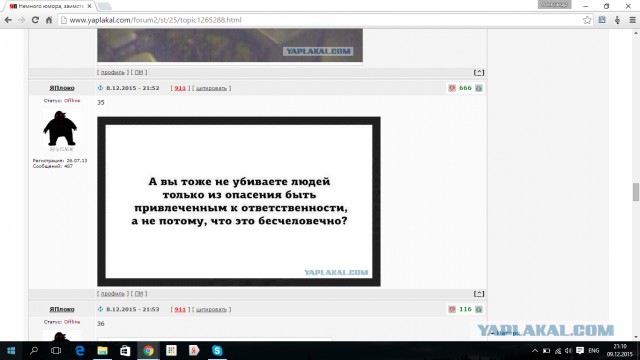
Task: Switch input language via ENG indicator
Action: pos(593,351)
